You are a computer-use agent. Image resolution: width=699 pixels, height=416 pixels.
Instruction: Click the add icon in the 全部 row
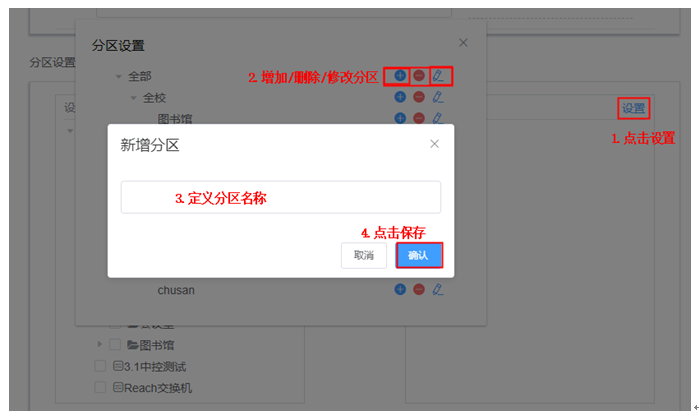(400, 76)
